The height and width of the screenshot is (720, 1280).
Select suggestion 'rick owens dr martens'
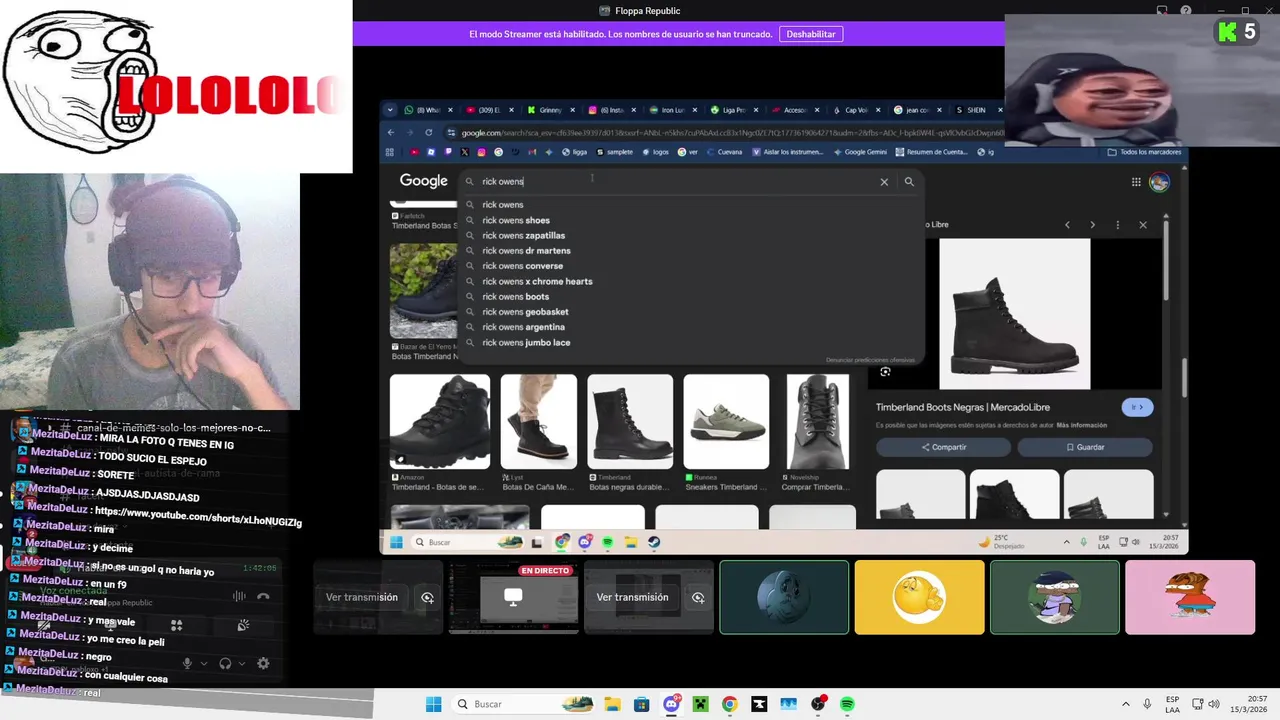pyautogui.click(x=526, y=251)
